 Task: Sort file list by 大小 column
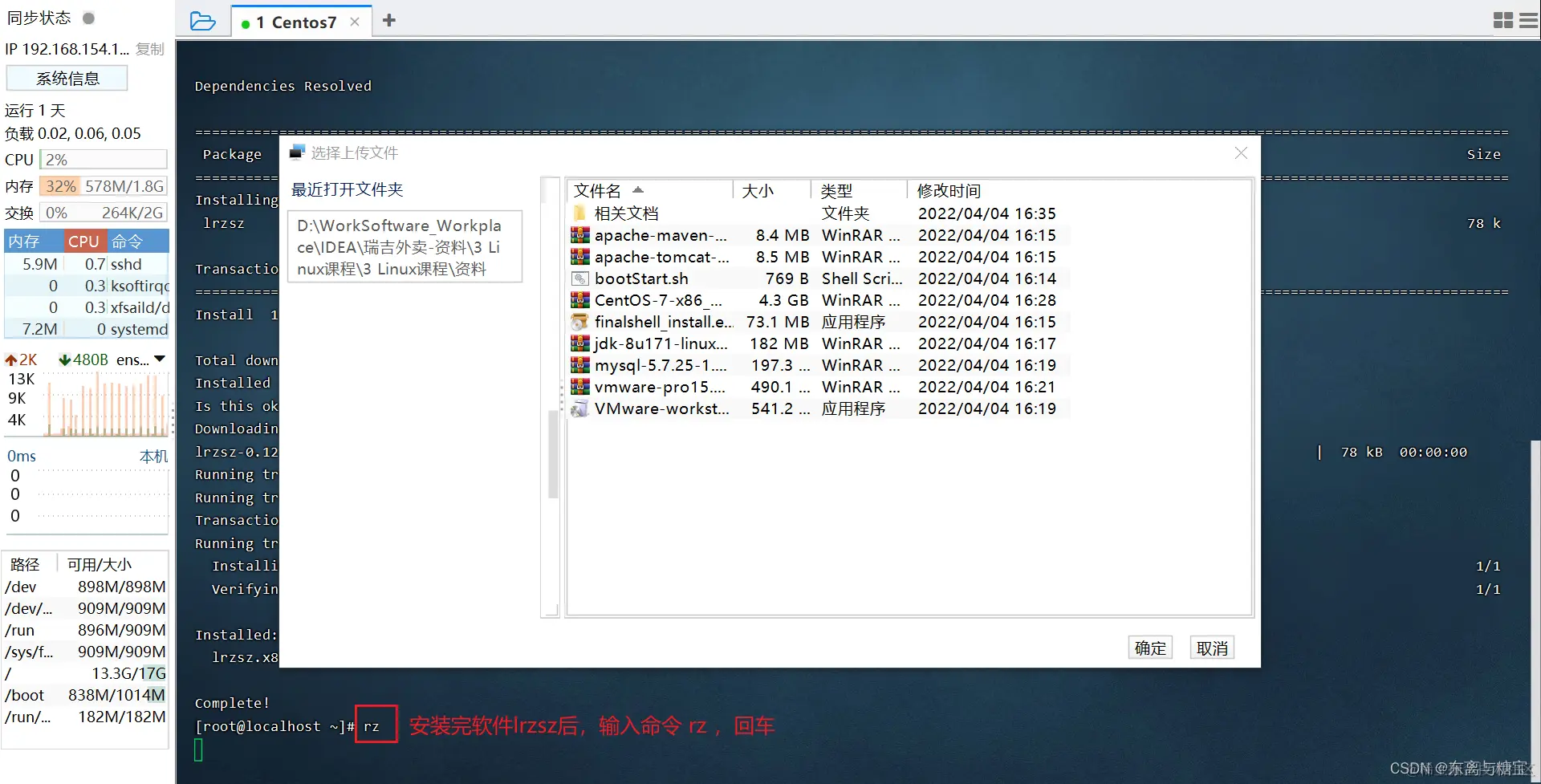pos(772,190)
